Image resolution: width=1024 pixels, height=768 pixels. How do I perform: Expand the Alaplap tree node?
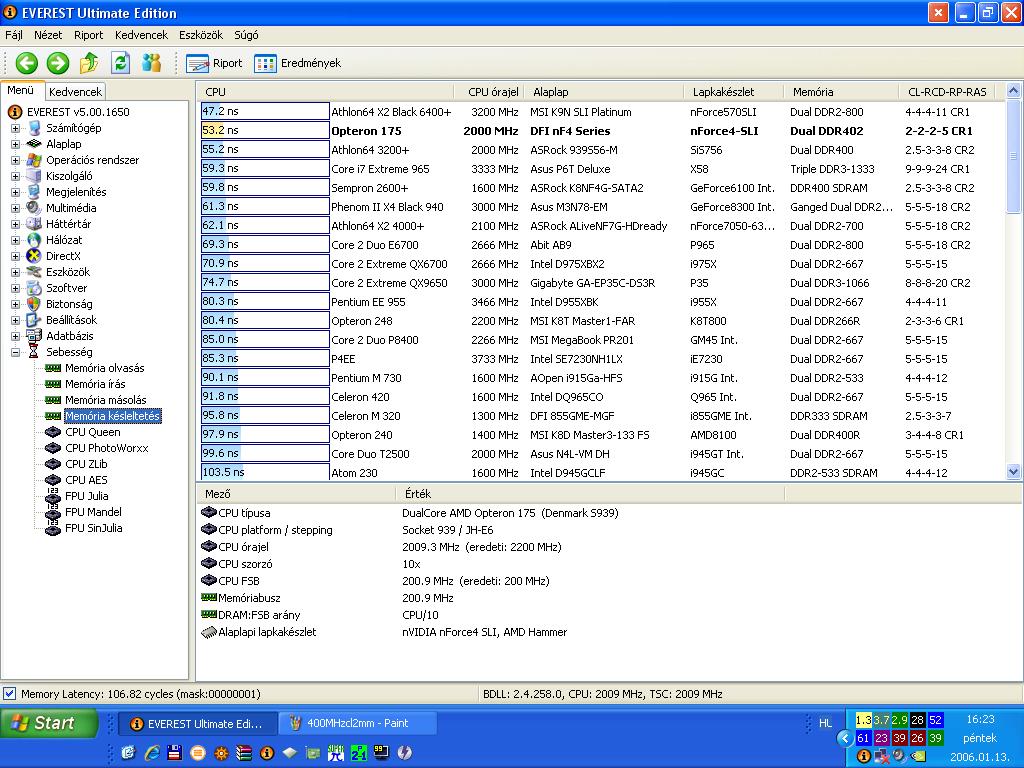tap(15, 144)
